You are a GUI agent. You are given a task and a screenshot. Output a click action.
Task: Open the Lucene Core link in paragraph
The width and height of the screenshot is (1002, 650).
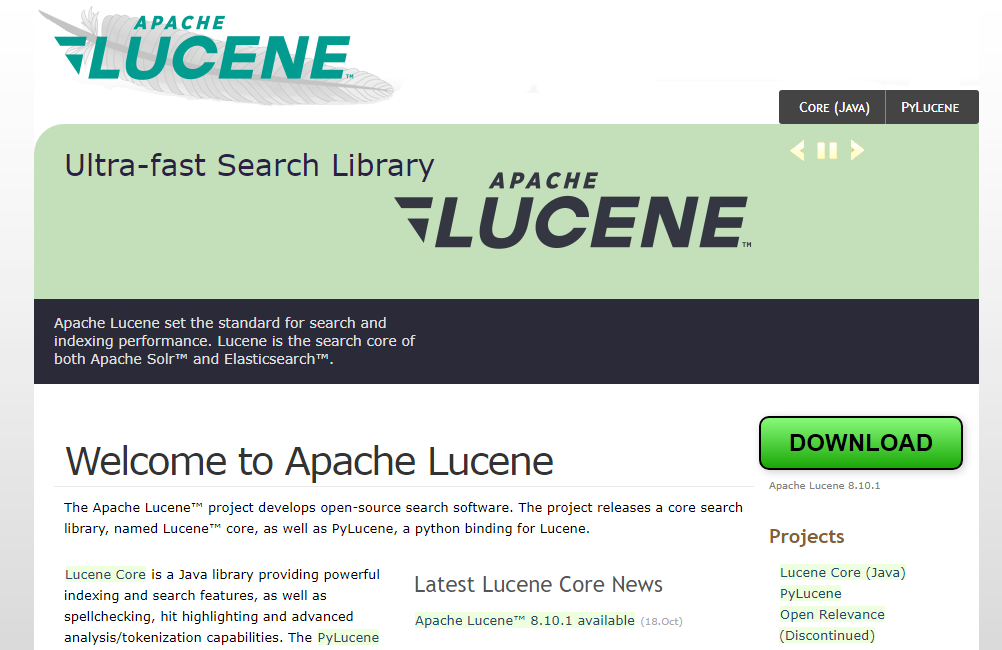pos(105,574)
